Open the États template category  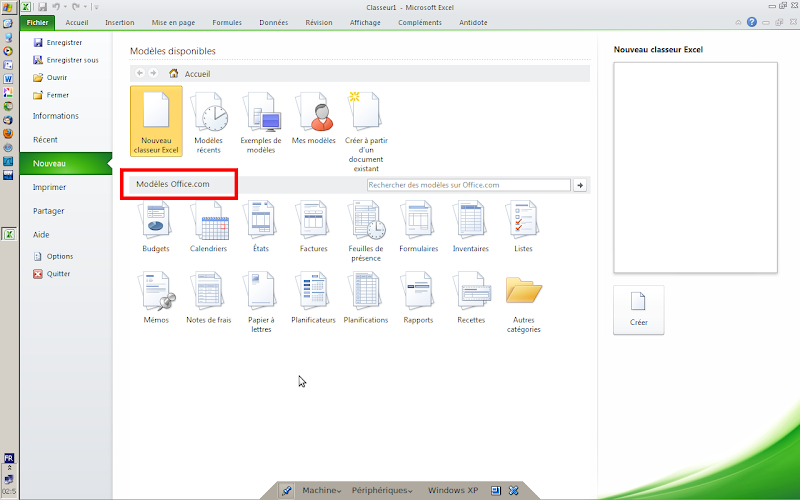click(x=261, y=227)
